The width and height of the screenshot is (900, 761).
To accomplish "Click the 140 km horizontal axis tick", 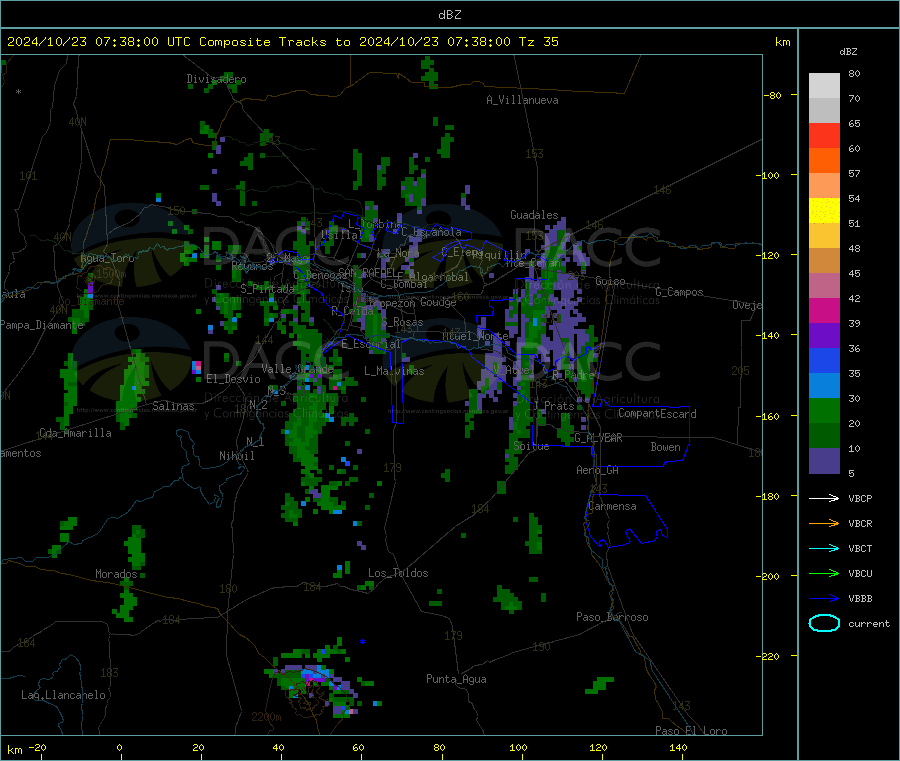I will coord(678,747).
